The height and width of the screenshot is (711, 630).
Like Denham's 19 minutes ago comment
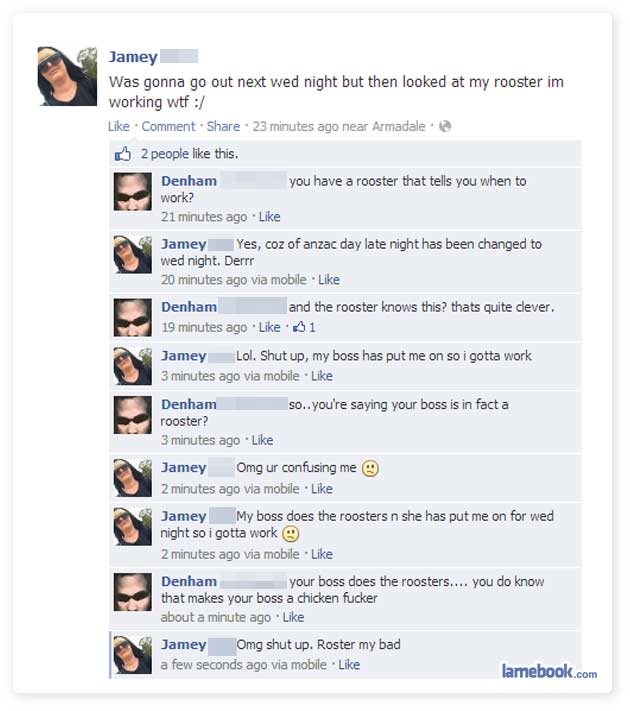[x=269, y=327]
